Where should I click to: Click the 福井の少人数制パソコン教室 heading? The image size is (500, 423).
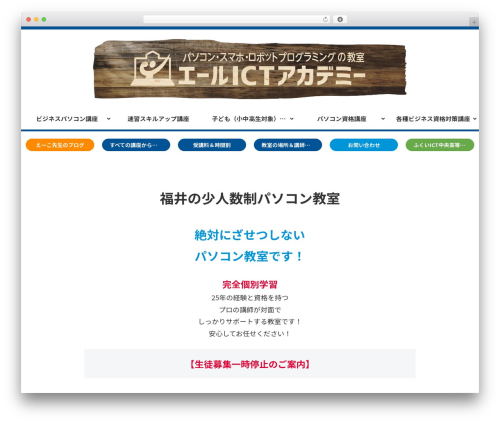pos(250,199)
